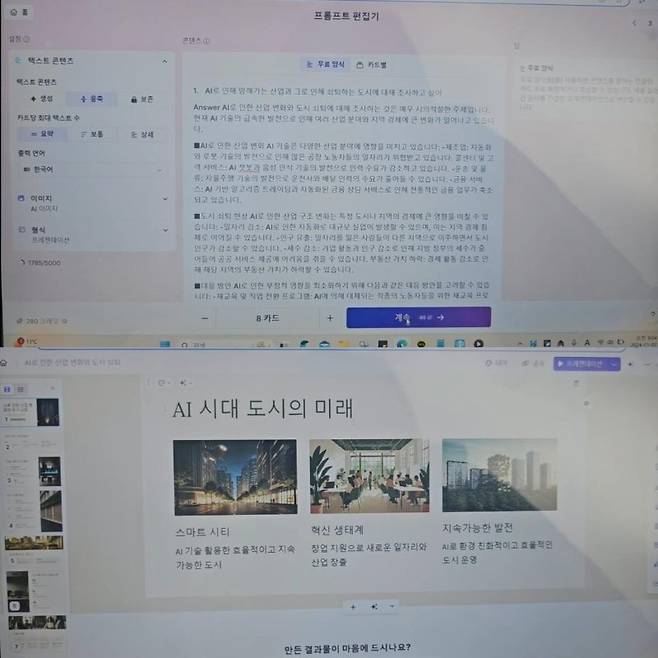658x658 pixels.
Task: Open the 프레젠테이션 button dropdown arrow
Action: click(x=614, y=364)
